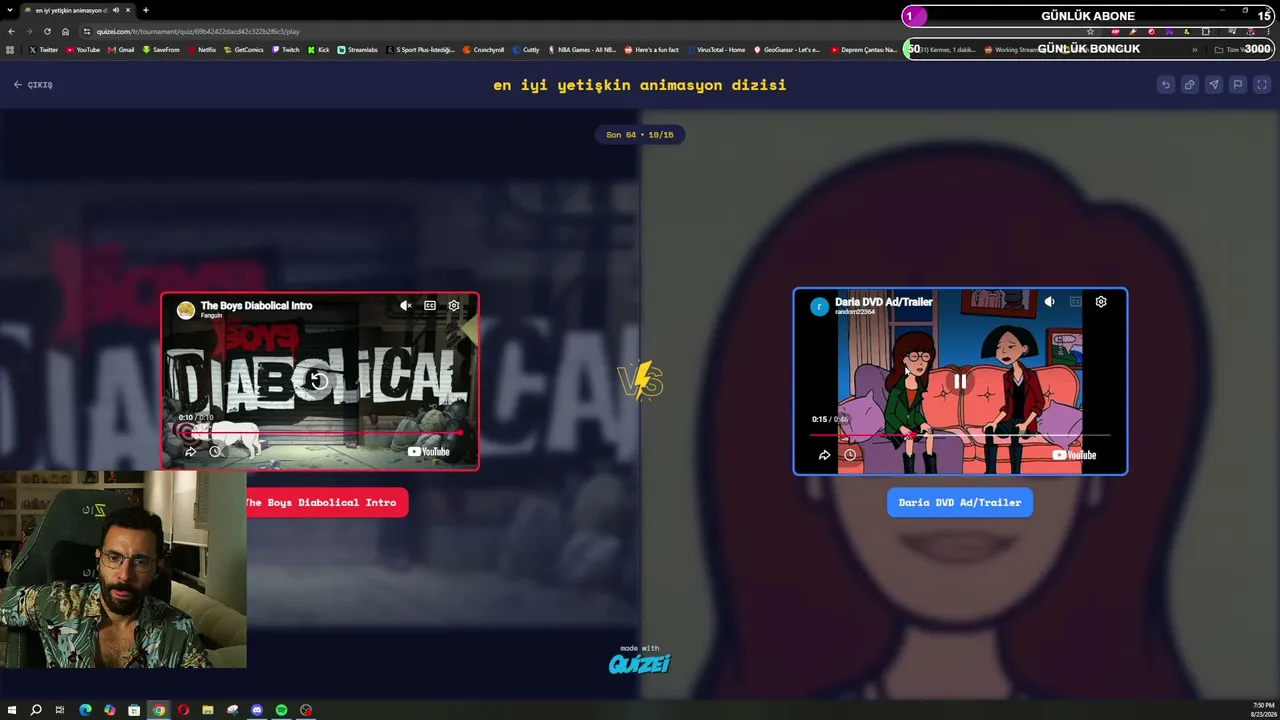Expand the tab search dropdown arrow
The height and width of the screenshot is (720, 1280).
(11, 10)
